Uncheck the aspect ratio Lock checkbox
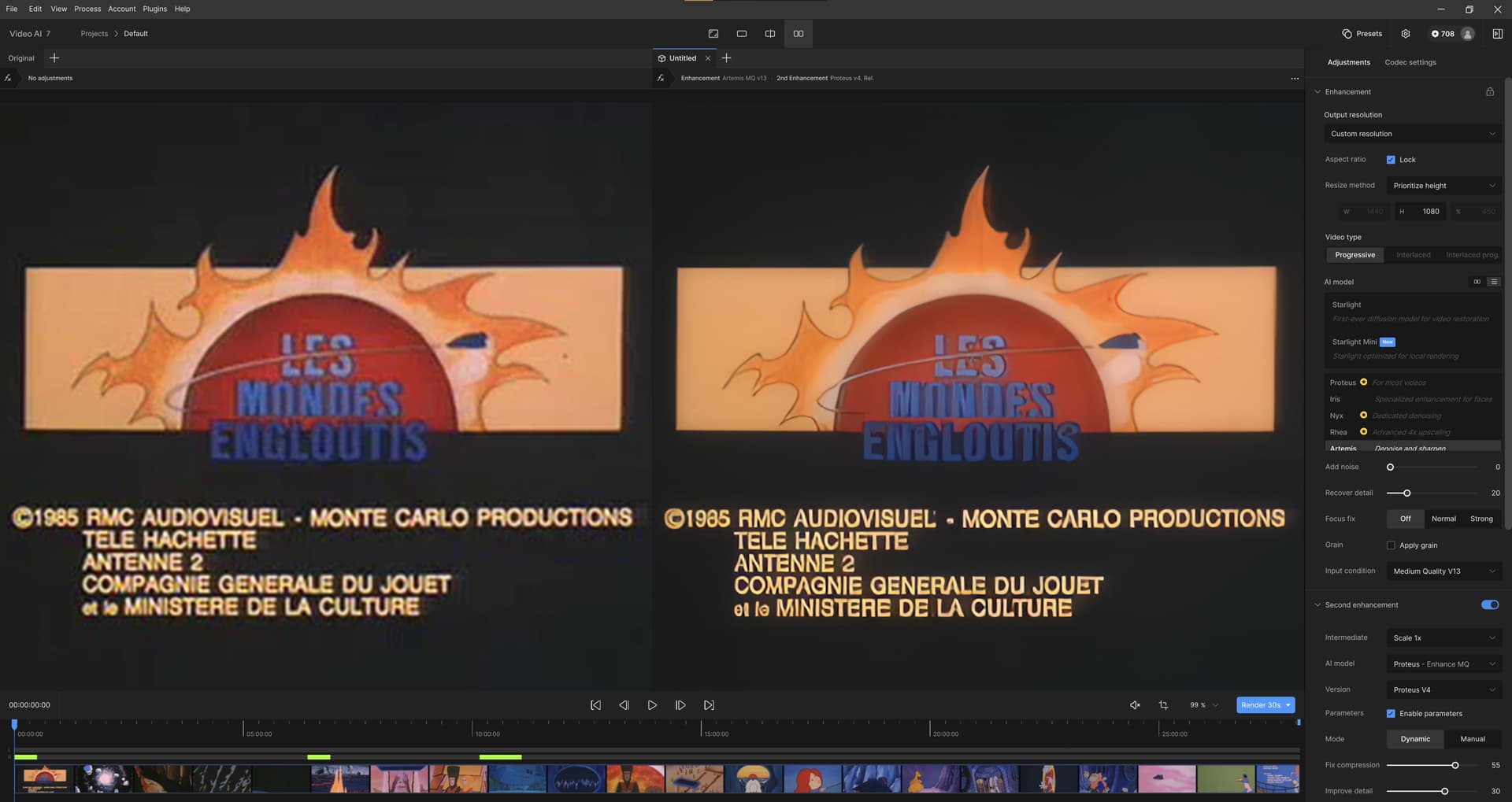This screenshot has height=802, width=1512. 1391,160
